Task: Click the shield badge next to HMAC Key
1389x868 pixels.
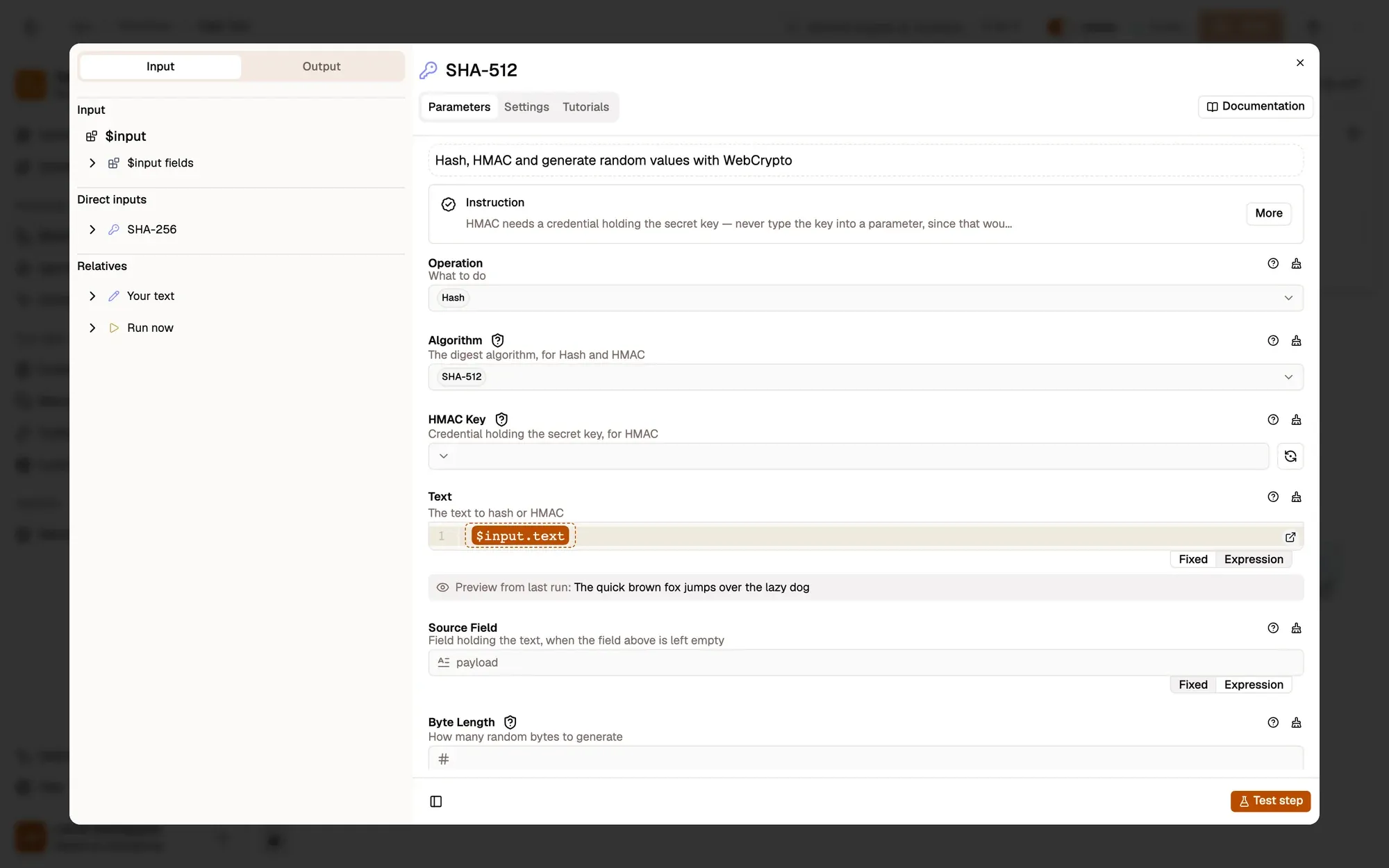Action: coord(501,419)
